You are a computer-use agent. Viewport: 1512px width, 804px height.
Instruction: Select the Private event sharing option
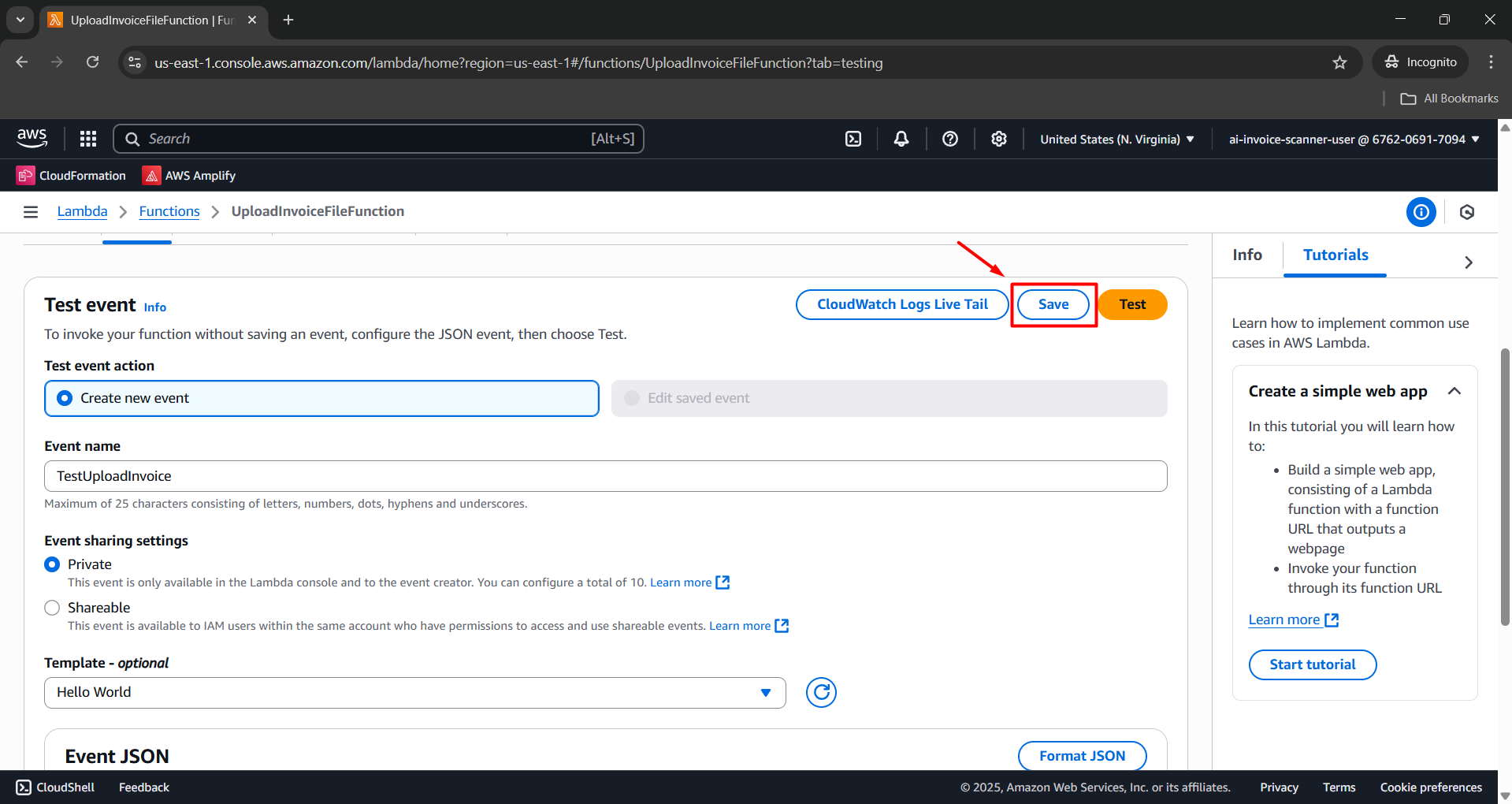pyautogui.click(x=53, y=564)
